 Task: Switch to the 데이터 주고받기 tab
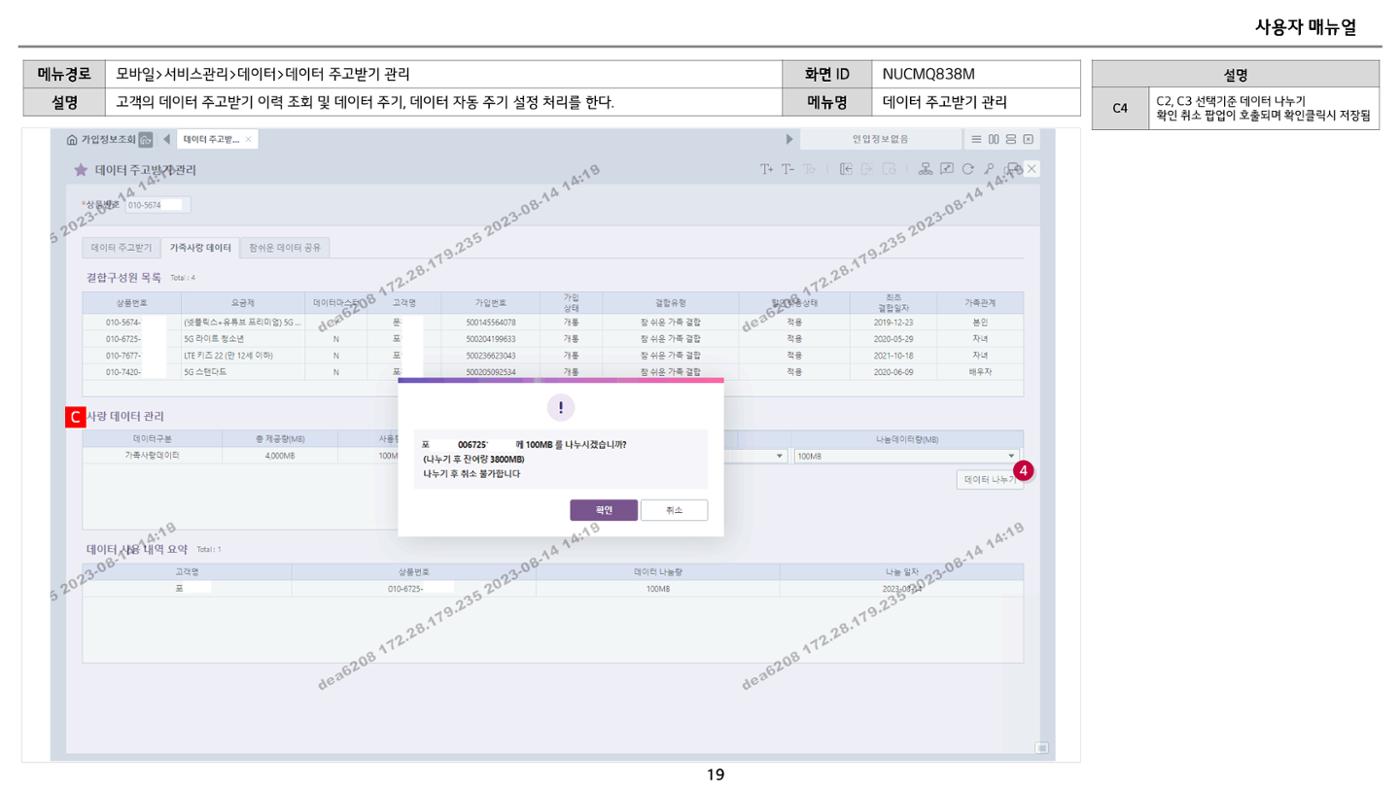pyautogui.click(x=121, y=247)
